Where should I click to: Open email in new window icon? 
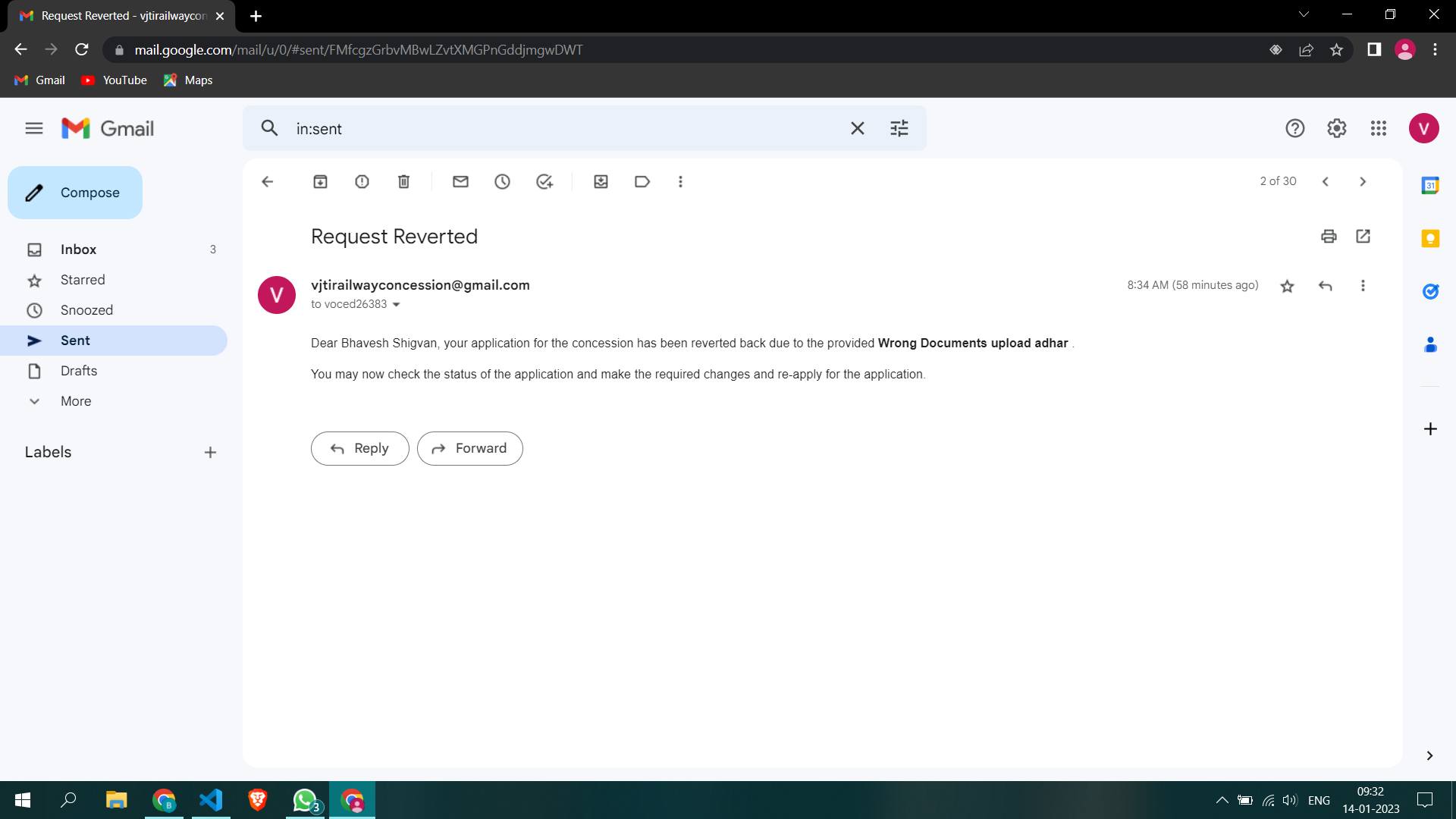[x=1363, y=237]
